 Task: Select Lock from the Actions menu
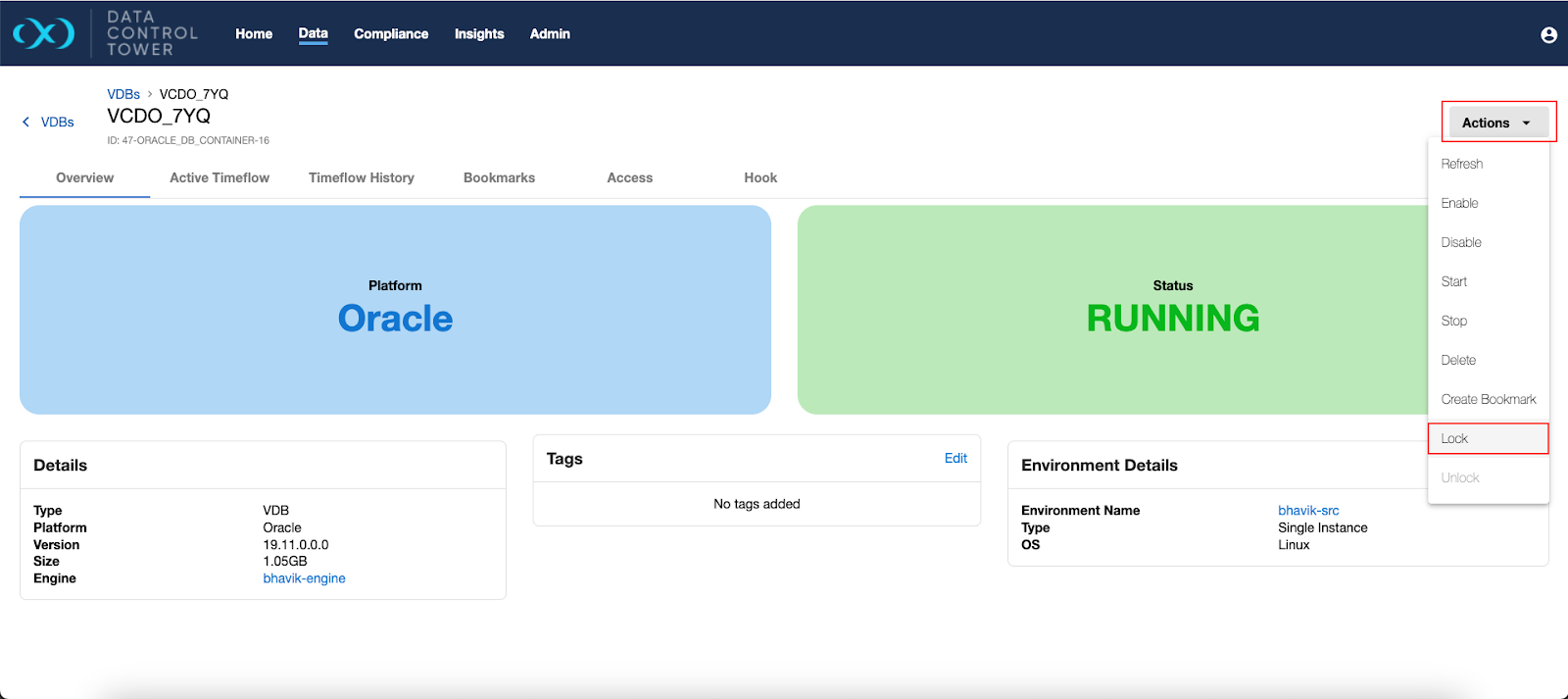(1454, 439)
